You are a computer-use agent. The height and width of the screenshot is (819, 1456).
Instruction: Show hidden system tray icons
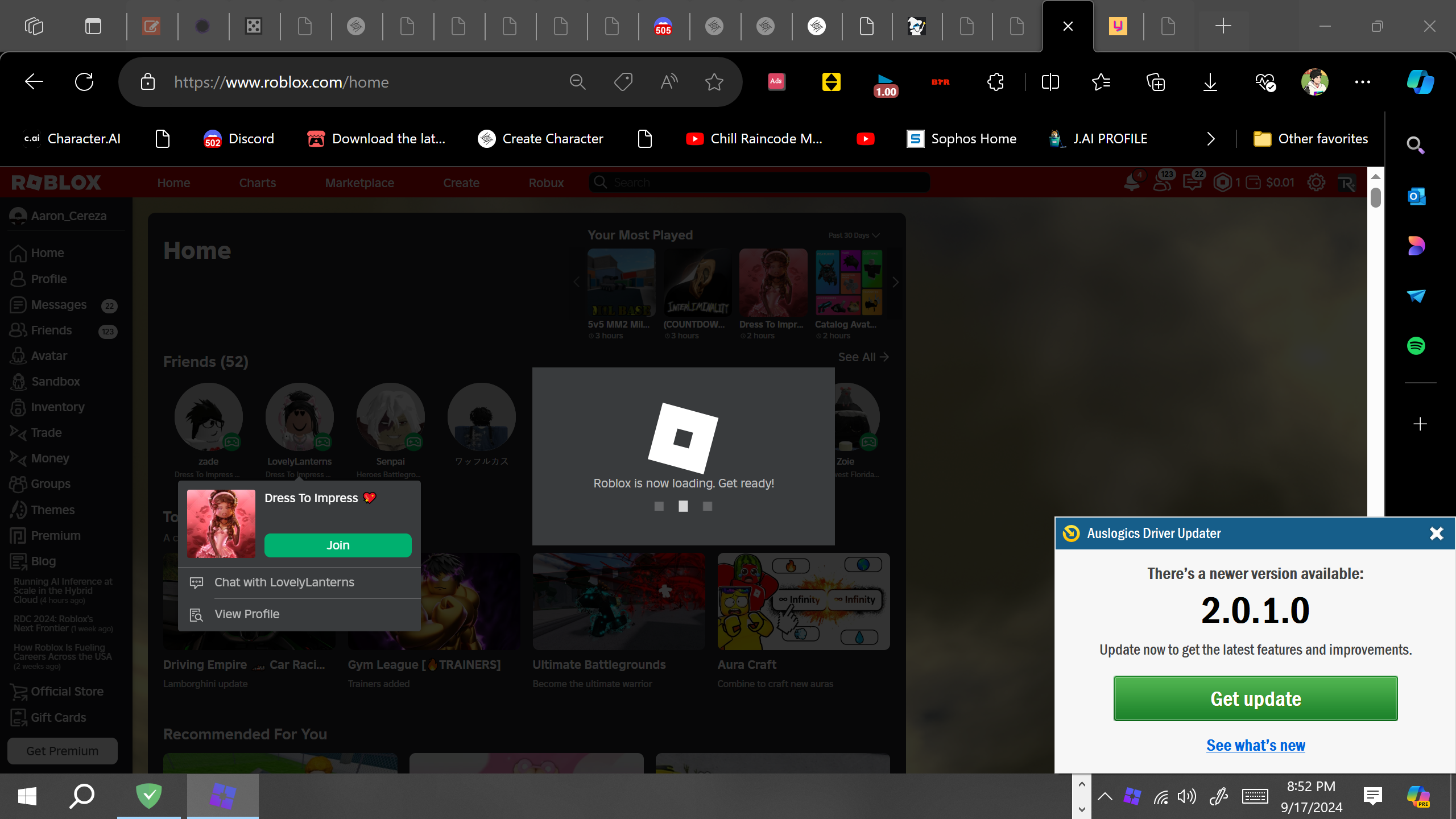coord(1105,796)
